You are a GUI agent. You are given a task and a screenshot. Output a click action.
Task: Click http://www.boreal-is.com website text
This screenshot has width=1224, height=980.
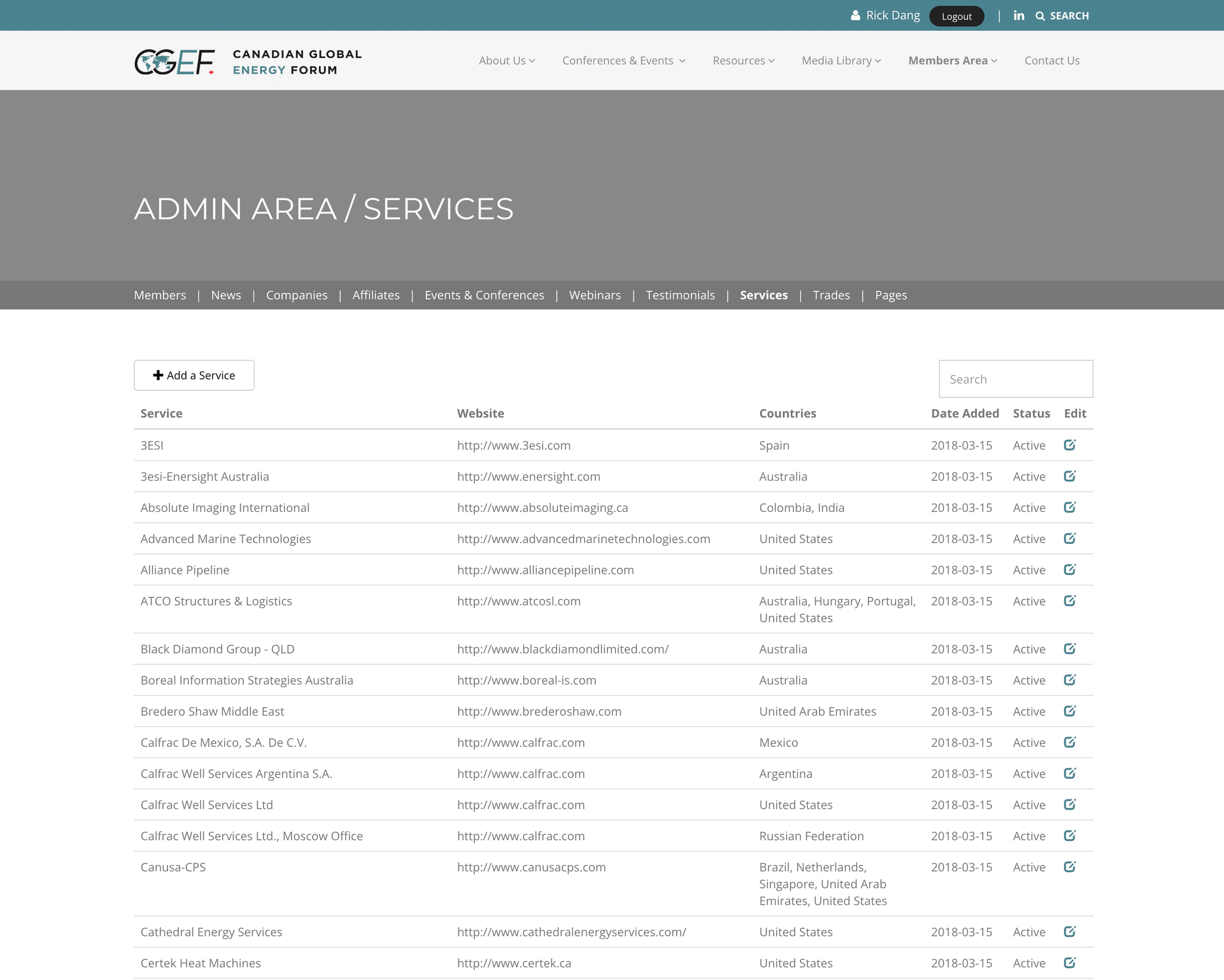click(x=527, y=680)
